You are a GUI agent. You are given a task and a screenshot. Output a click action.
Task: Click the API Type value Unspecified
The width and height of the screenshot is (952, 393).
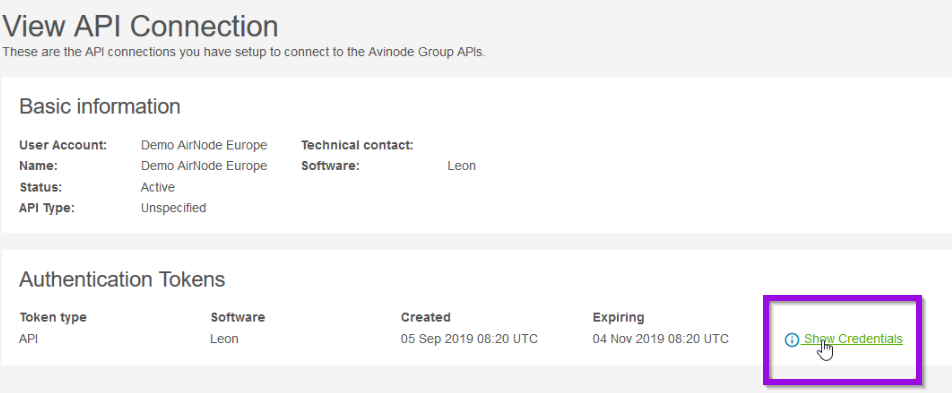coord(174,208)
